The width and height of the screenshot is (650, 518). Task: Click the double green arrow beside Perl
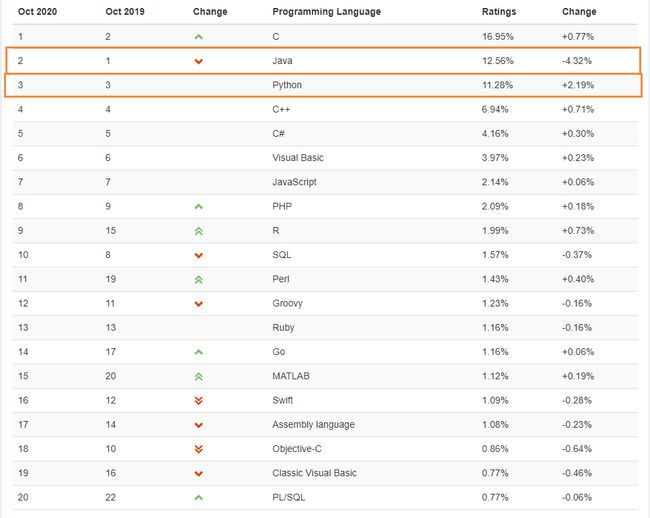tap(199, 280)
